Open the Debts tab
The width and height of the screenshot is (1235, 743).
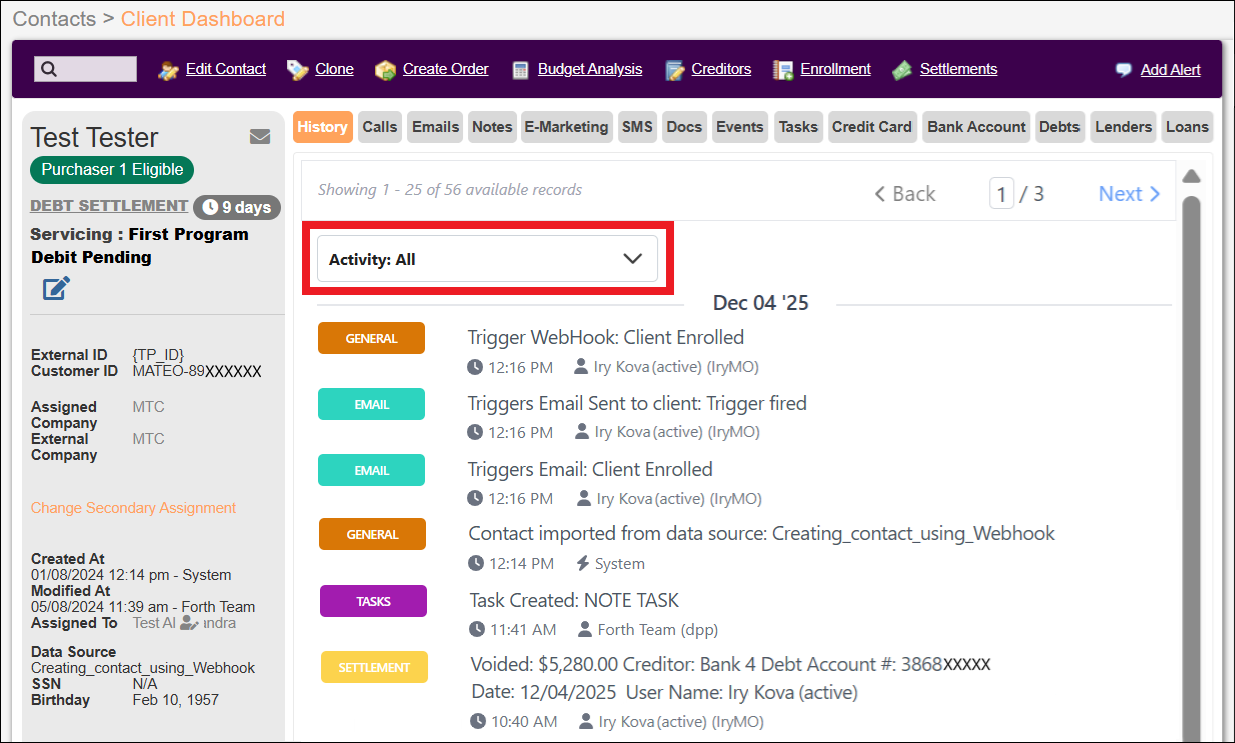[1059, 127]
